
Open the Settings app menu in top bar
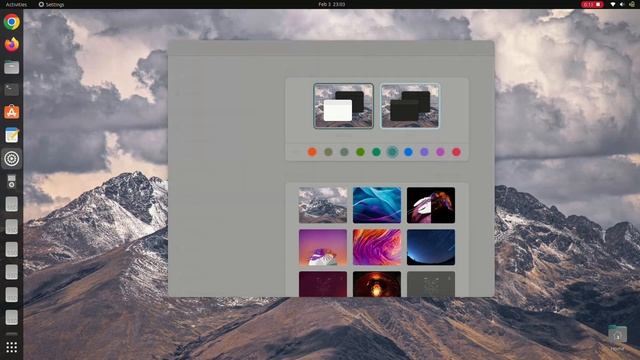[x=51, y=4]
